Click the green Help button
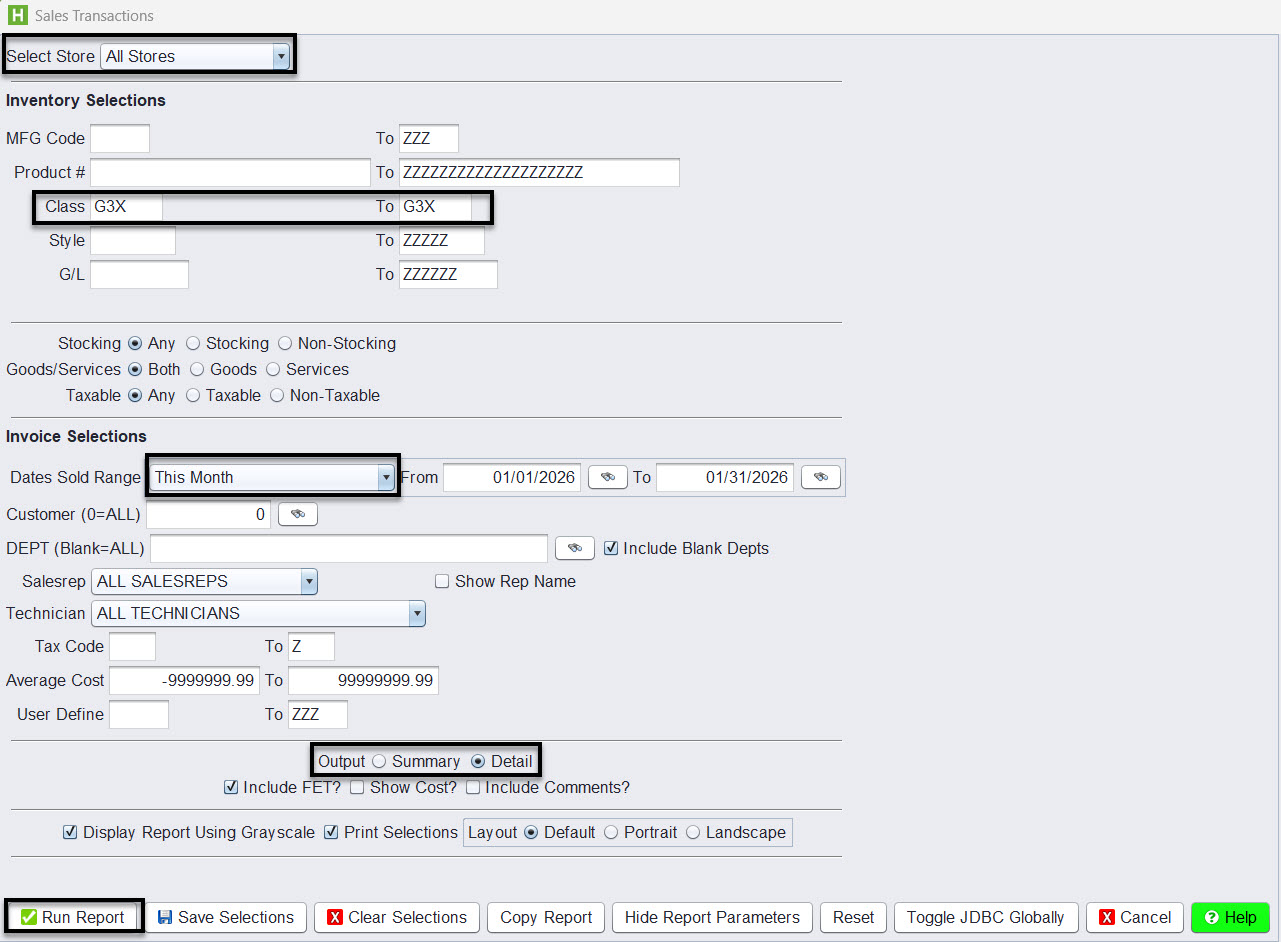 click(1229, 917)
